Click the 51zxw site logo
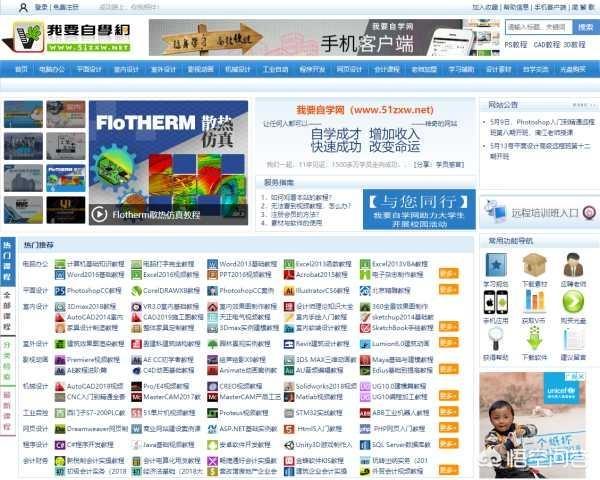The height and width of the screenshot is (480, 600). (x=67, y=37)
